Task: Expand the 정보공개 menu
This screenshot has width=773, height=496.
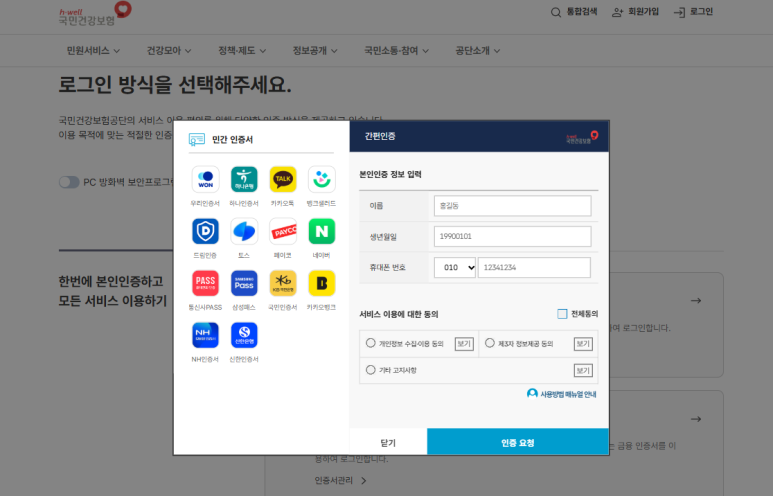Action: [x=315, y=51]
